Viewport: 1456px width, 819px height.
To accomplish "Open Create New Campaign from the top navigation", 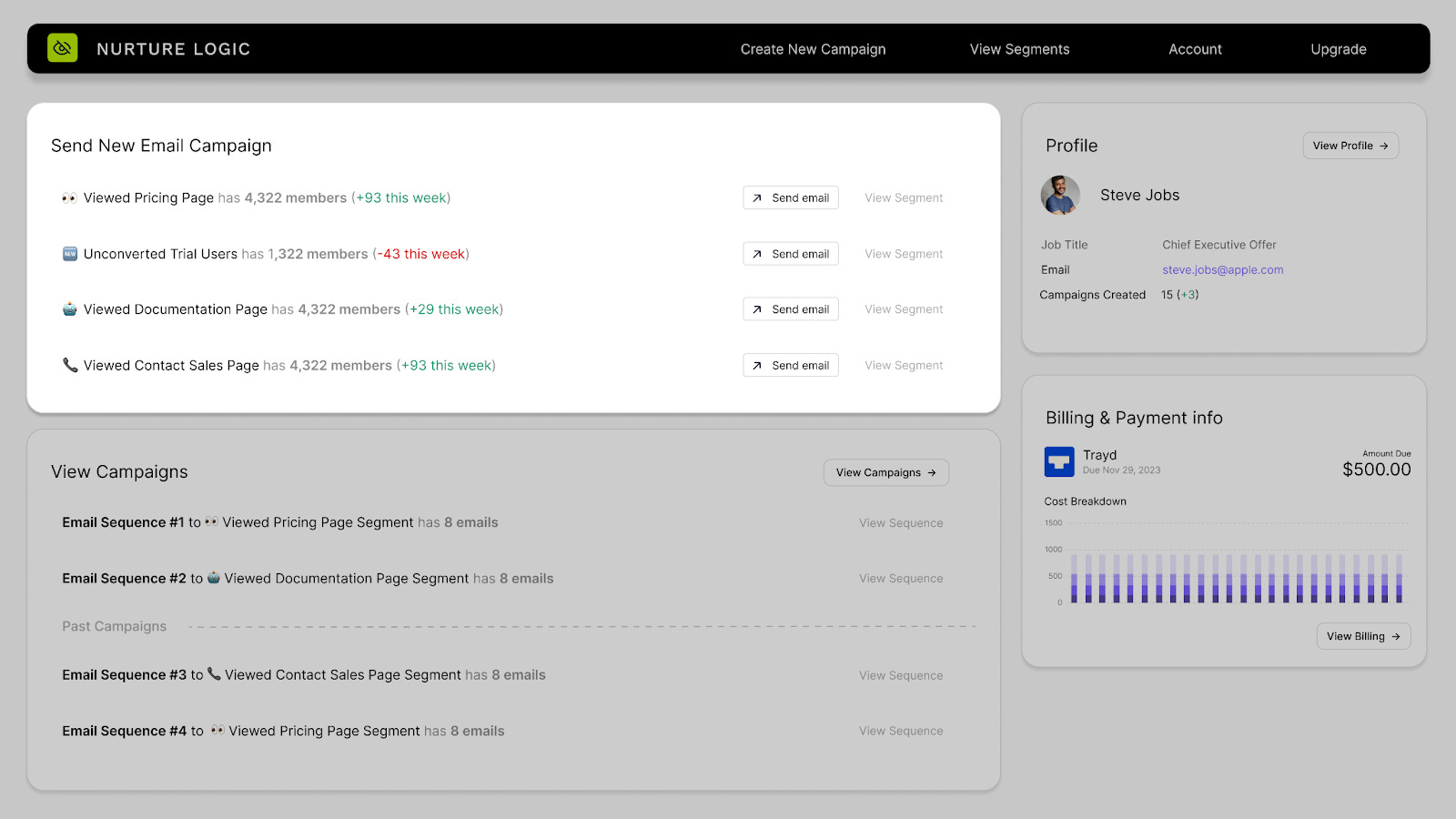I will click(x=813, y=49).
